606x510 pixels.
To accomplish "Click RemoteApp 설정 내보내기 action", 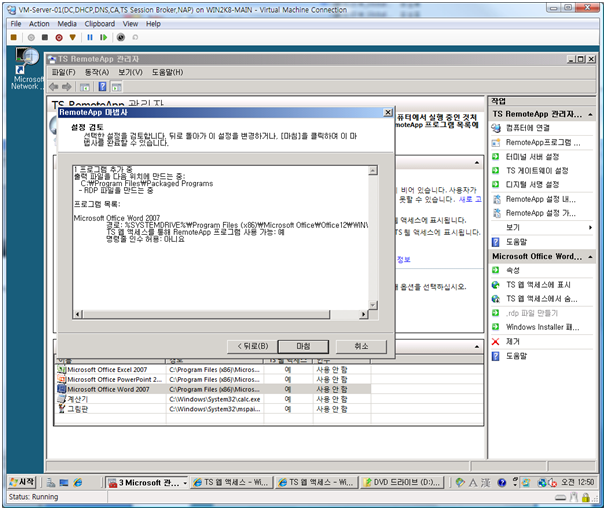I will [x=543, y=199].
